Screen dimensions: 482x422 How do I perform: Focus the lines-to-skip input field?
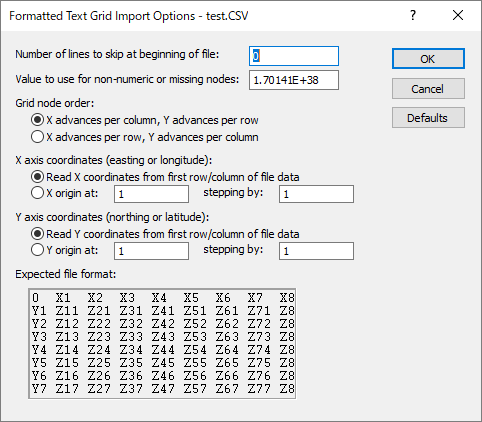[294, 56]
